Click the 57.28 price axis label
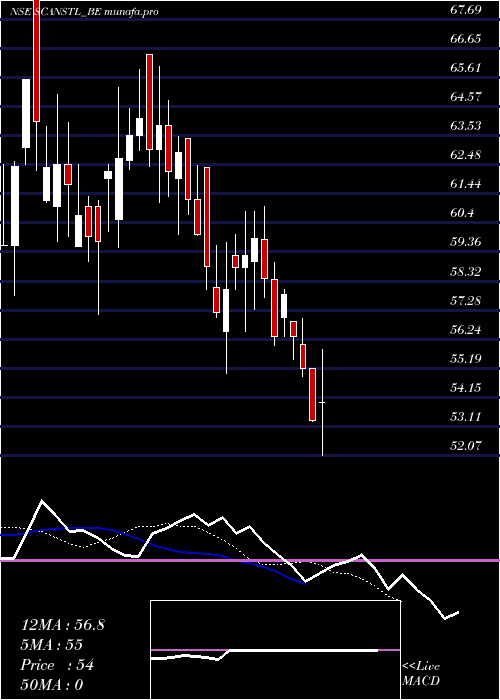 pos(466,300)
